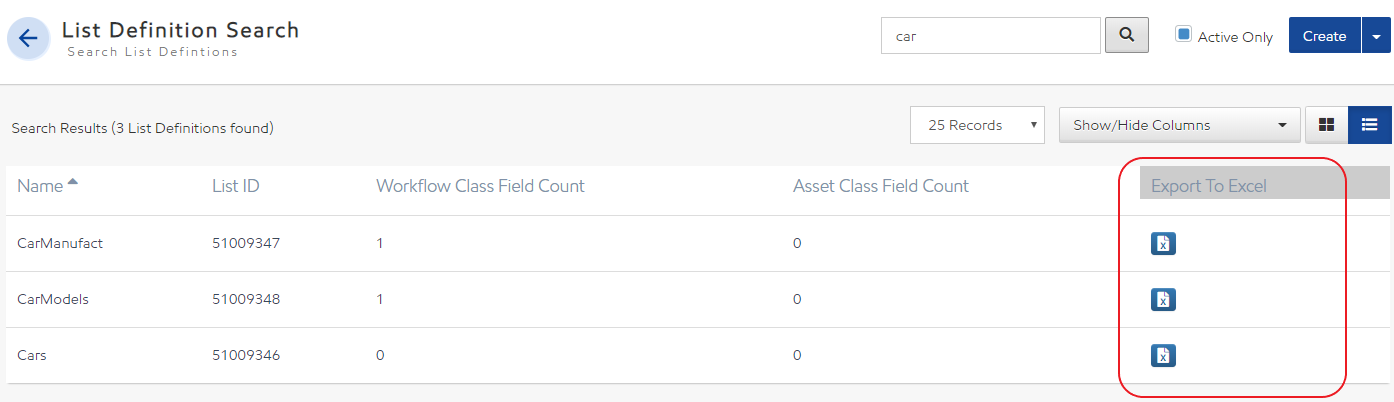Image resolution: width=1394 pixels, height=402 pixels.
Task: Export CarManufact list to Excel
Action: 1163,244
